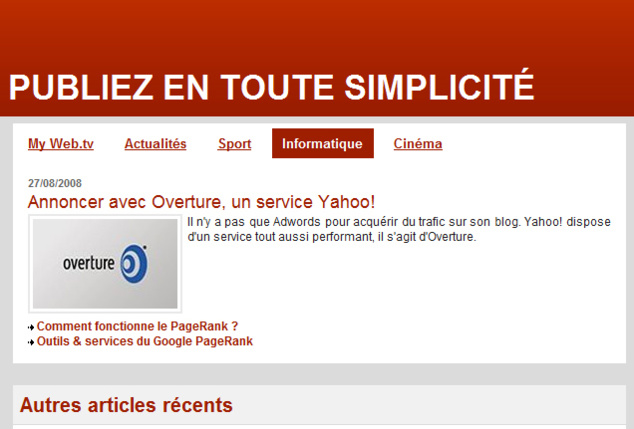The width and height of the screenshot is (634, 429).
Task: Select the highlighted Informatique tab
Action: pos(322,144)
